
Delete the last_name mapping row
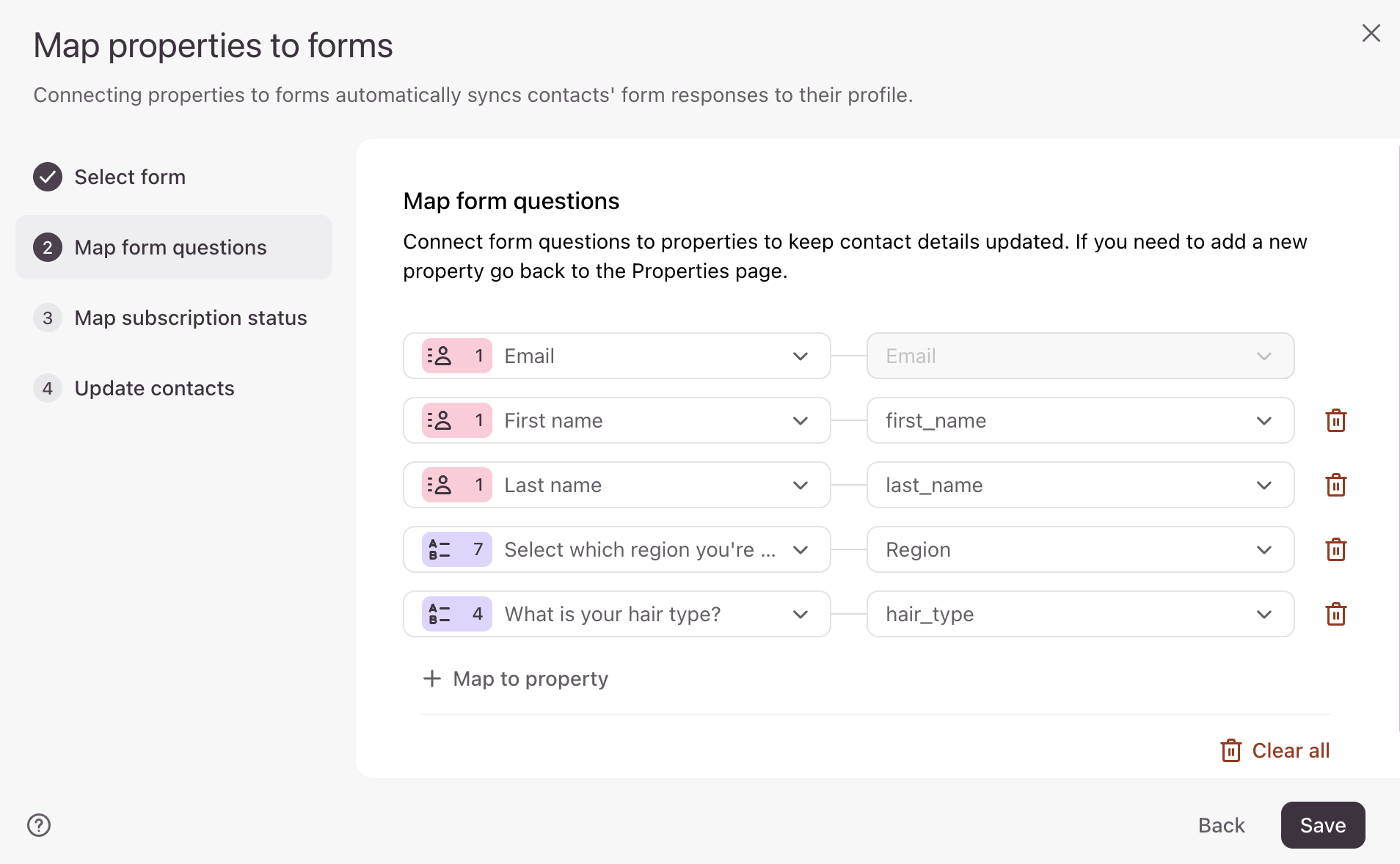[x=1335, y=485]
